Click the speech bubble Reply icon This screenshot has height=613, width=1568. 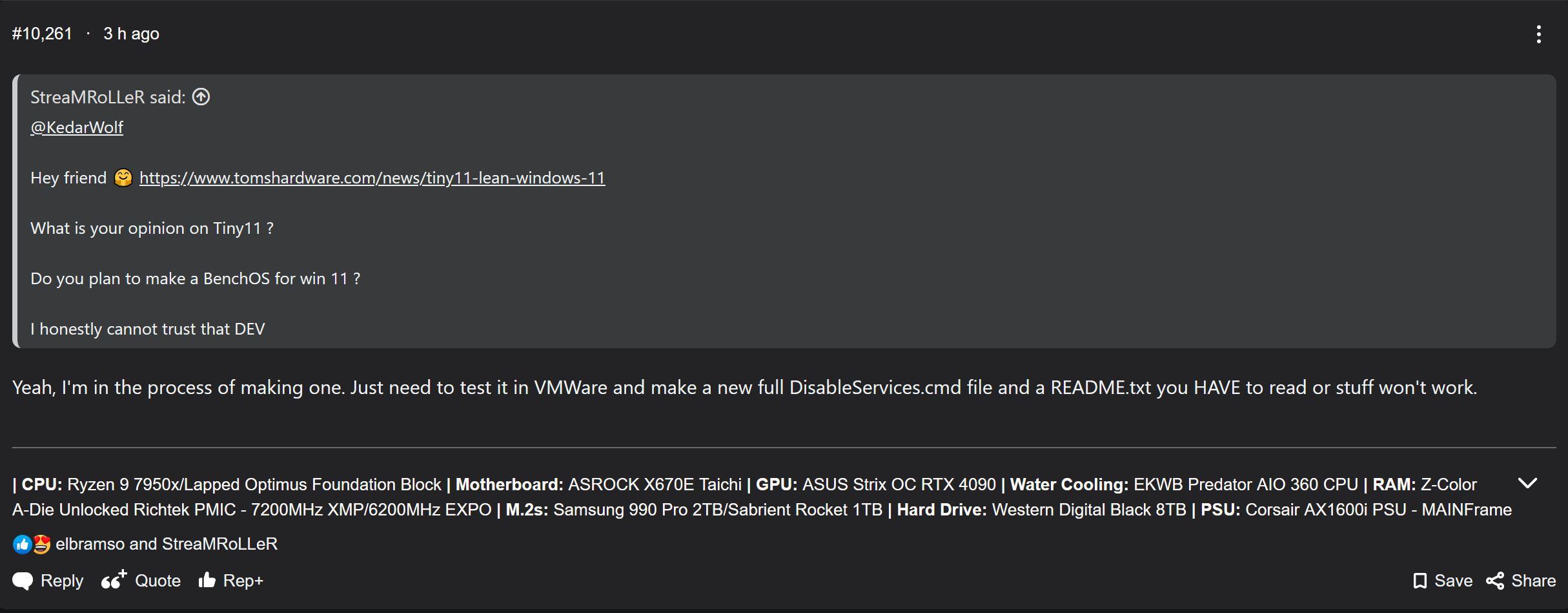[23, 581]
